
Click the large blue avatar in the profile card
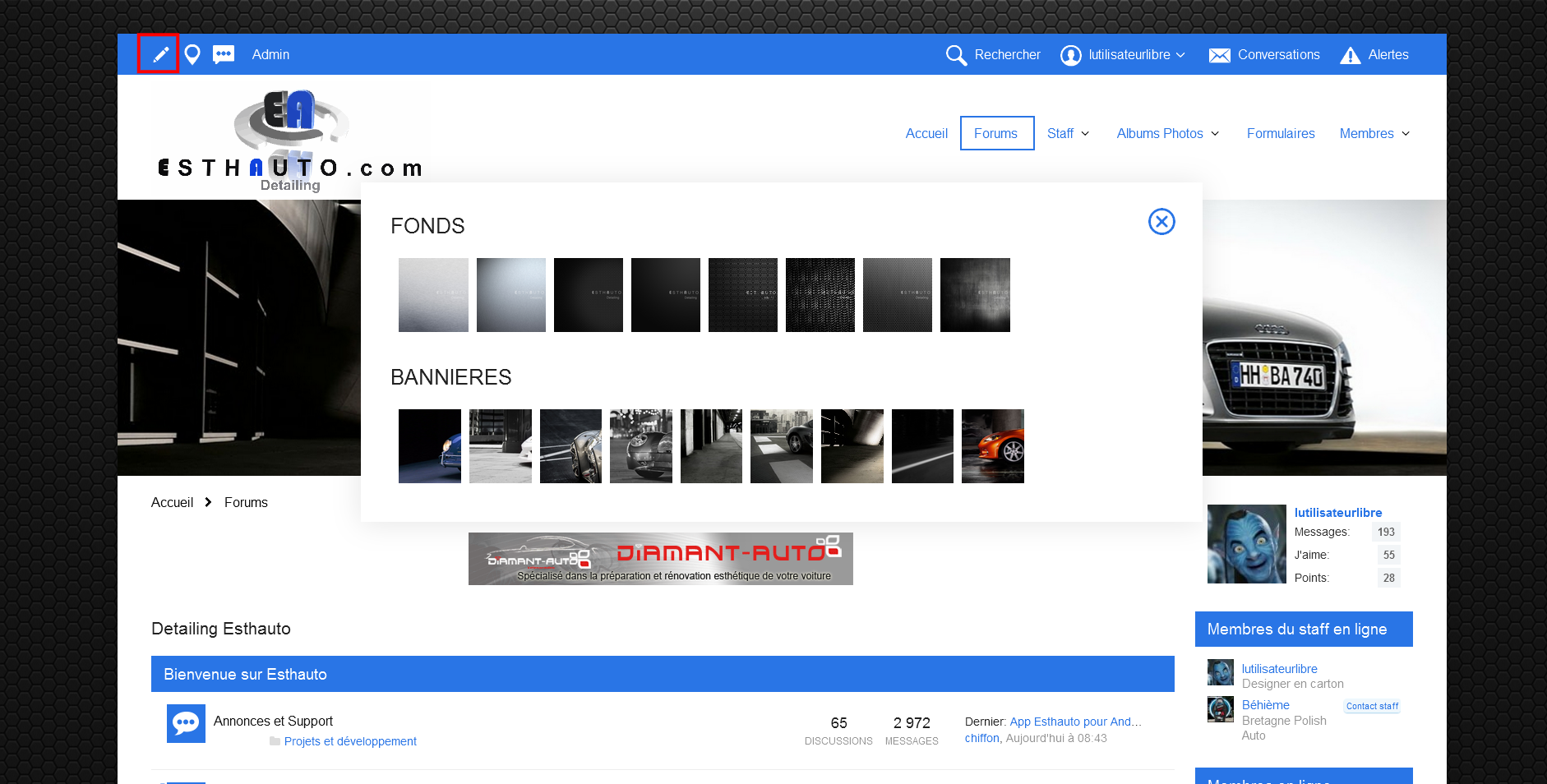[x=1246, y=544]
